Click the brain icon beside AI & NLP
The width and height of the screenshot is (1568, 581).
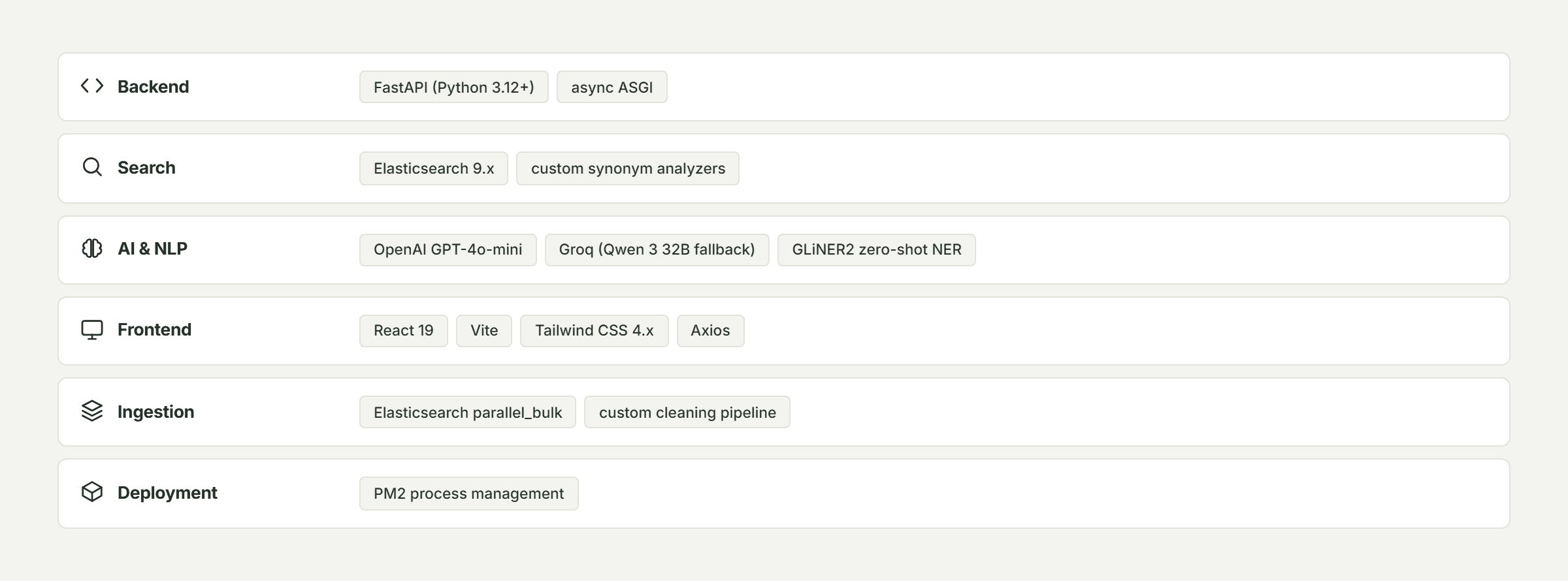coord(92,248)
